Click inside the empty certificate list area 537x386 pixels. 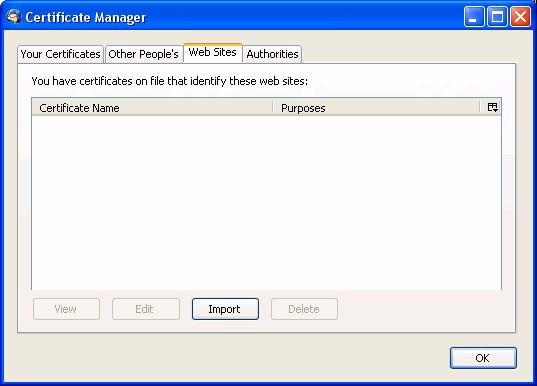(266, 203)
